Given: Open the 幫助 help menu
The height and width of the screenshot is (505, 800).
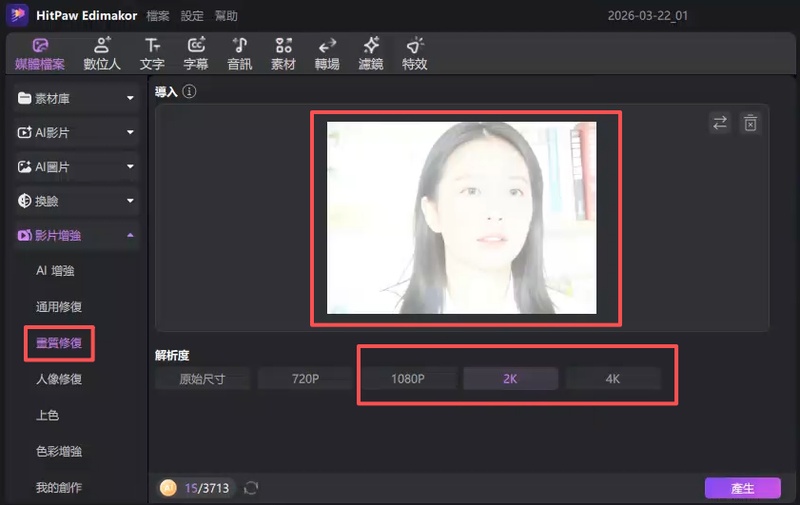Looking at the screenshot, I should [x=226, y=16].
